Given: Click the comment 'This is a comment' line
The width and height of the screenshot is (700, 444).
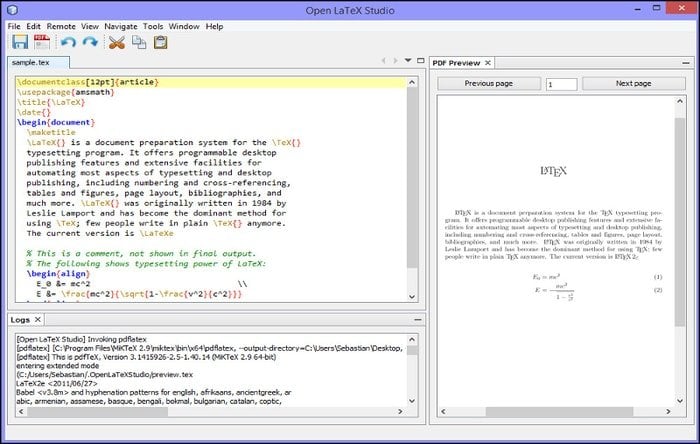Looking at the screenshot, I should pos(141,253).
